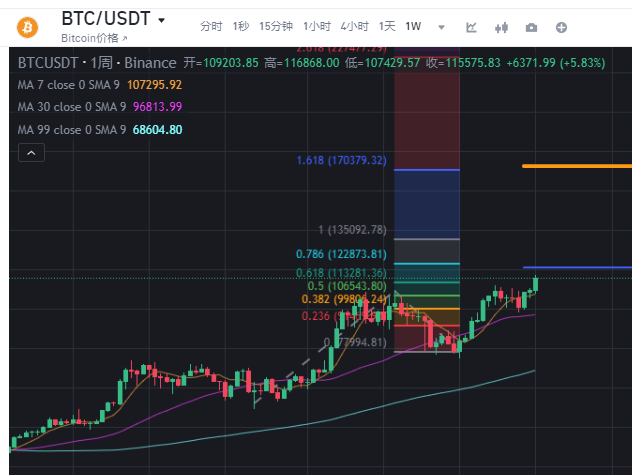The width and height of the screenshot is (632, 475).
Task: Switch to the 1小时 interval
Action: [x=317, y=27]
